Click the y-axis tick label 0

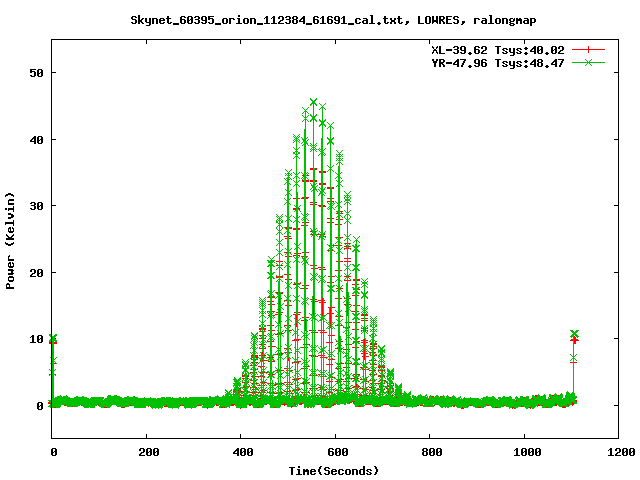40,406
